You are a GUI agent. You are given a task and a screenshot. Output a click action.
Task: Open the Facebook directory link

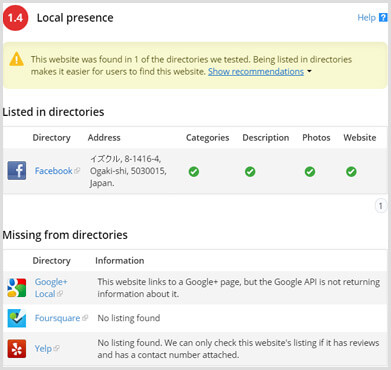pos(53,171)
